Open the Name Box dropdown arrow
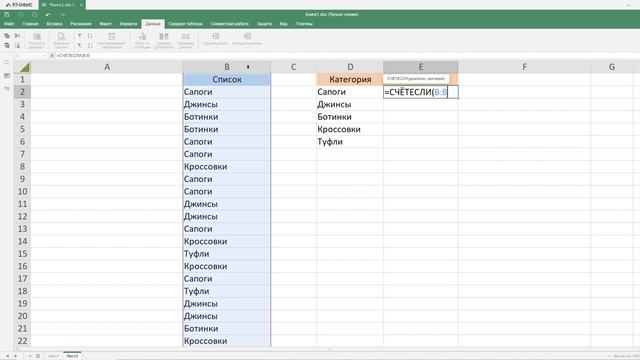The image size is (640, 360). click(x=44, y=55)
